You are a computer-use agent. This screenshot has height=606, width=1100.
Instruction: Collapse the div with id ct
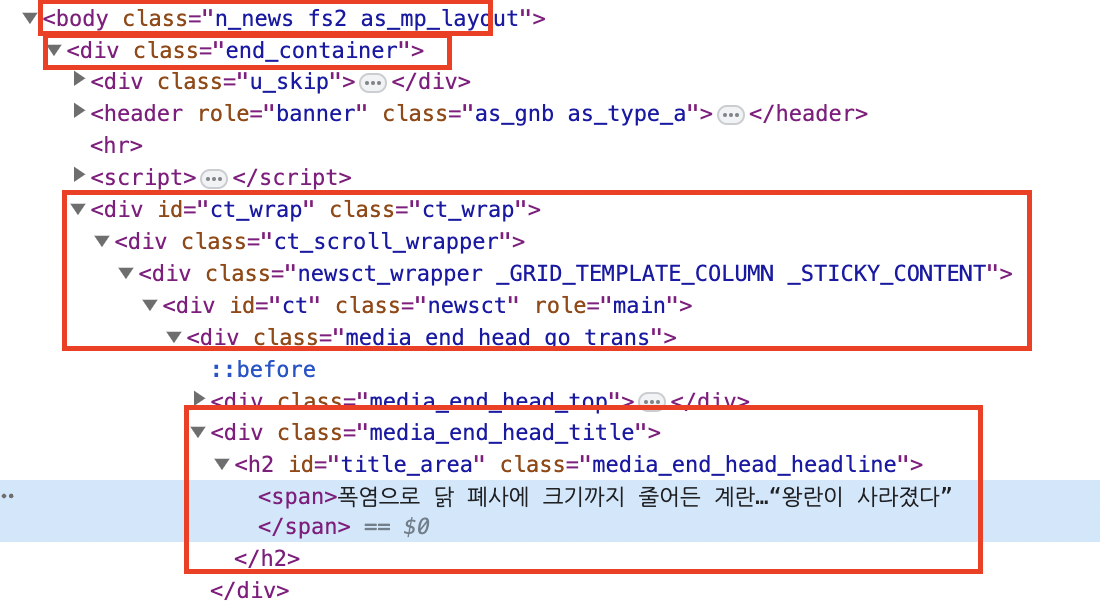pos(149,305)
